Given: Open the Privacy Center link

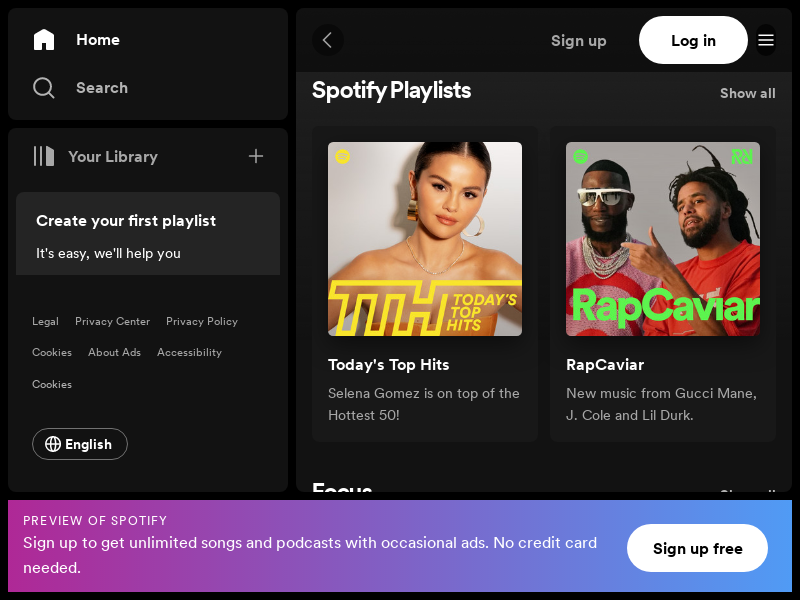Looking at the screenshot, I should tap(112, 321).
